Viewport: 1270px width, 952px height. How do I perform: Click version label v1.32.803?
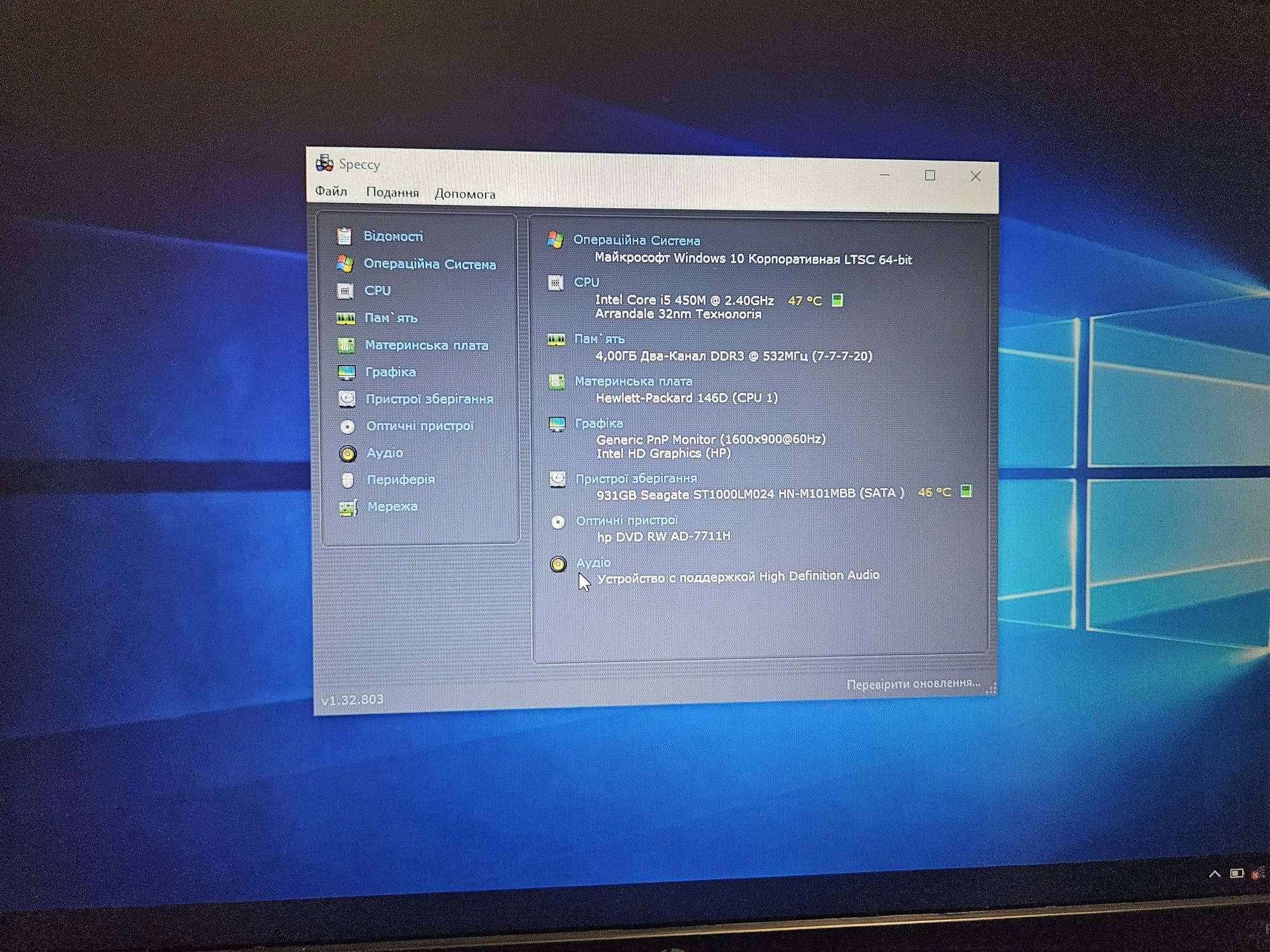pos(352,699)
